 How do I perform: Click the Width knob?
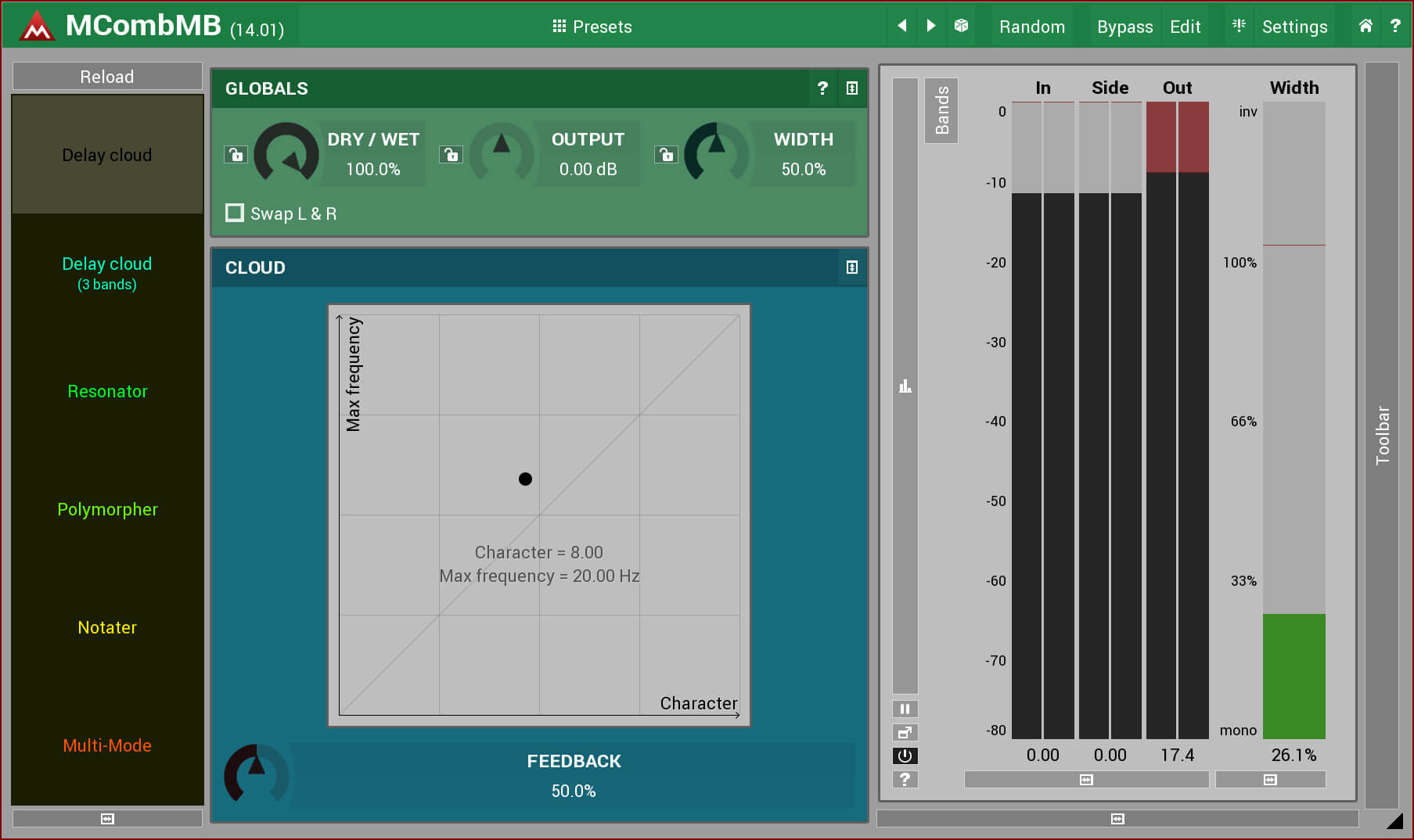tap(717, 153)
